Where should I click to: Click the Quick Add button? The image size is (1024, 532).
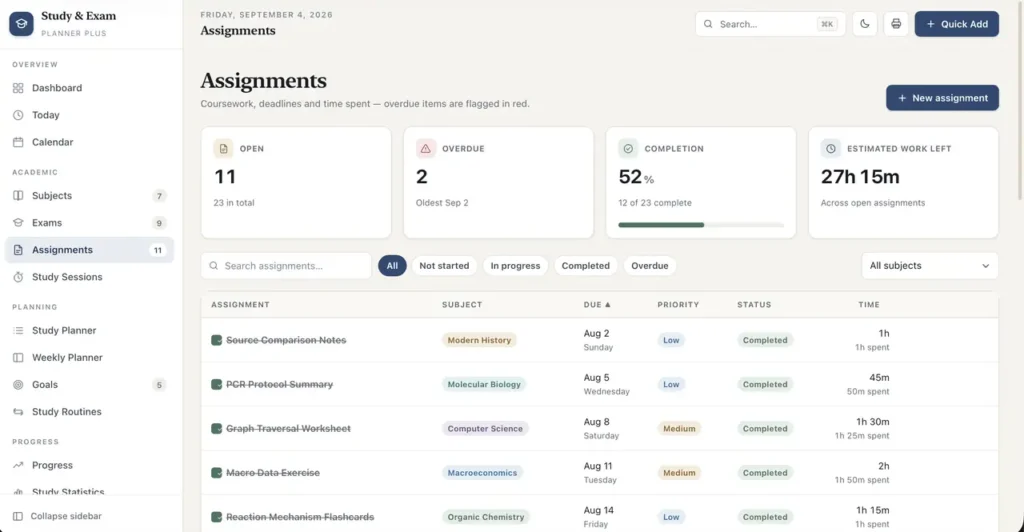956,24
